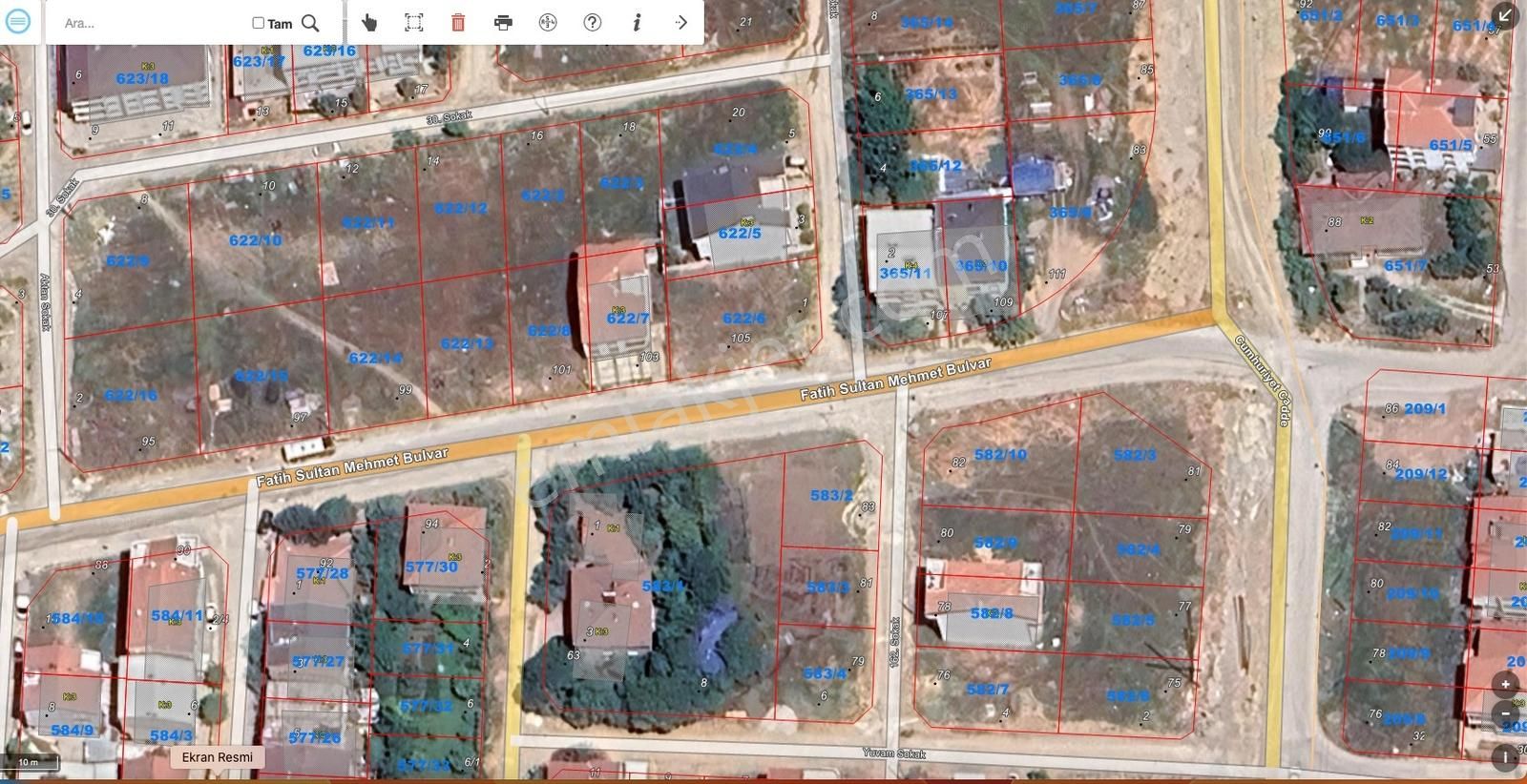Screen dimensions: 1527x784
Task: Click the 'Cumhuriyet Cadde' street label
Action: pos(1262,380)
